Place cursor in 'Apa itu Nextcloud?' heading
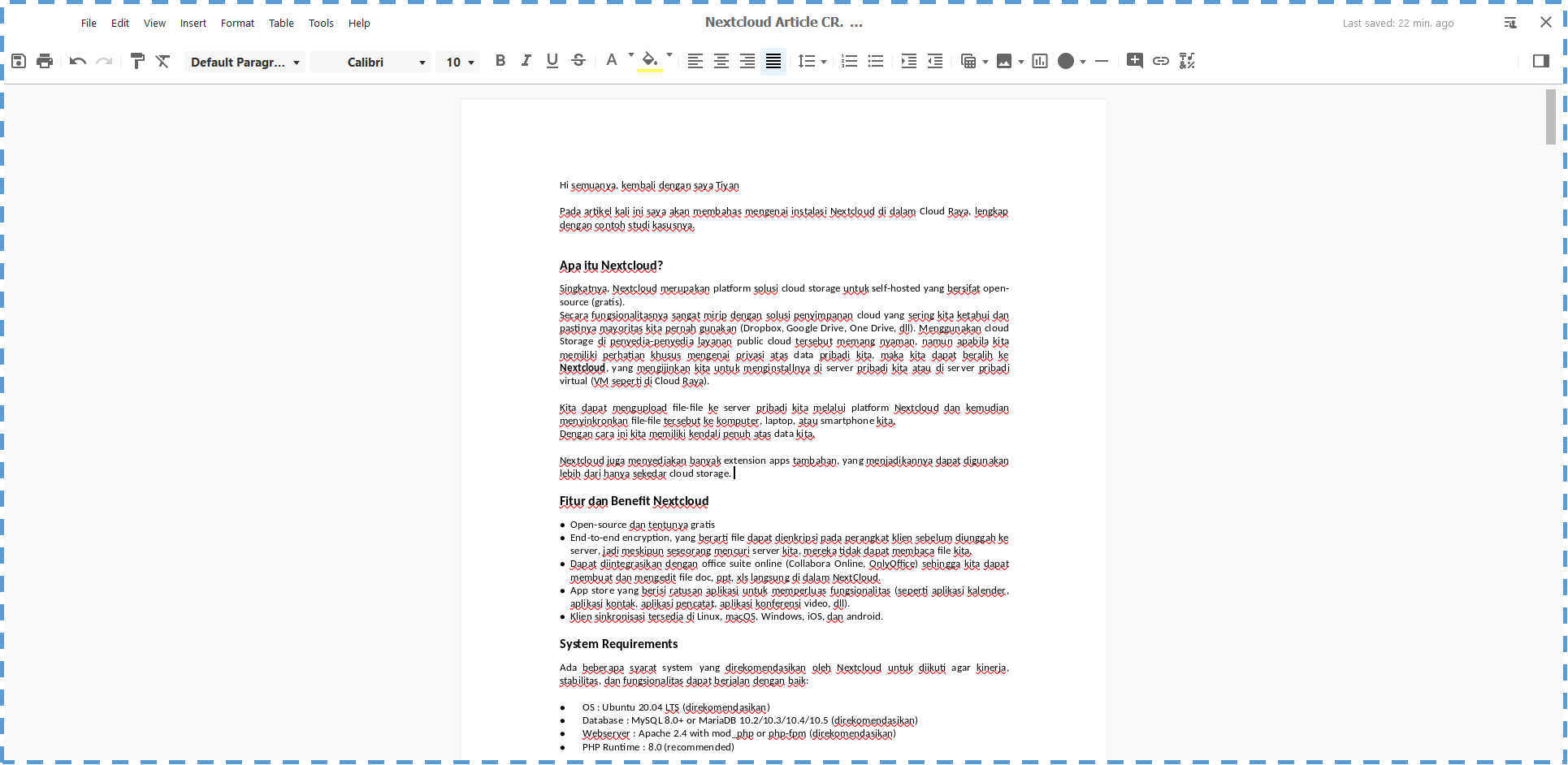Image resolution: width=1568 pixels, height=765 pixels. click(x=611, y=266)
